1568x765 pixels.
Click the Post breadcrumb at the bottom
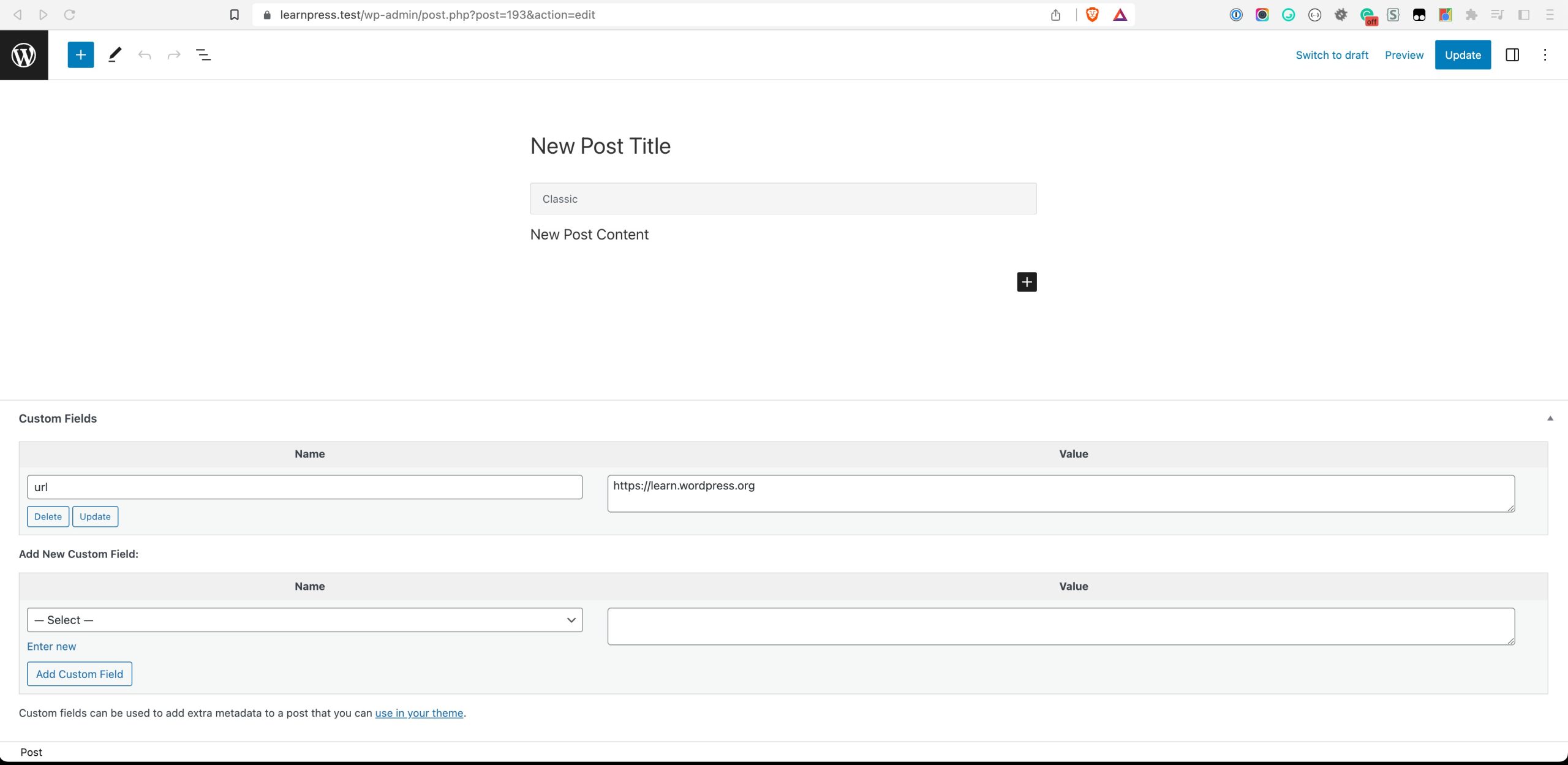tap(31, 752)
